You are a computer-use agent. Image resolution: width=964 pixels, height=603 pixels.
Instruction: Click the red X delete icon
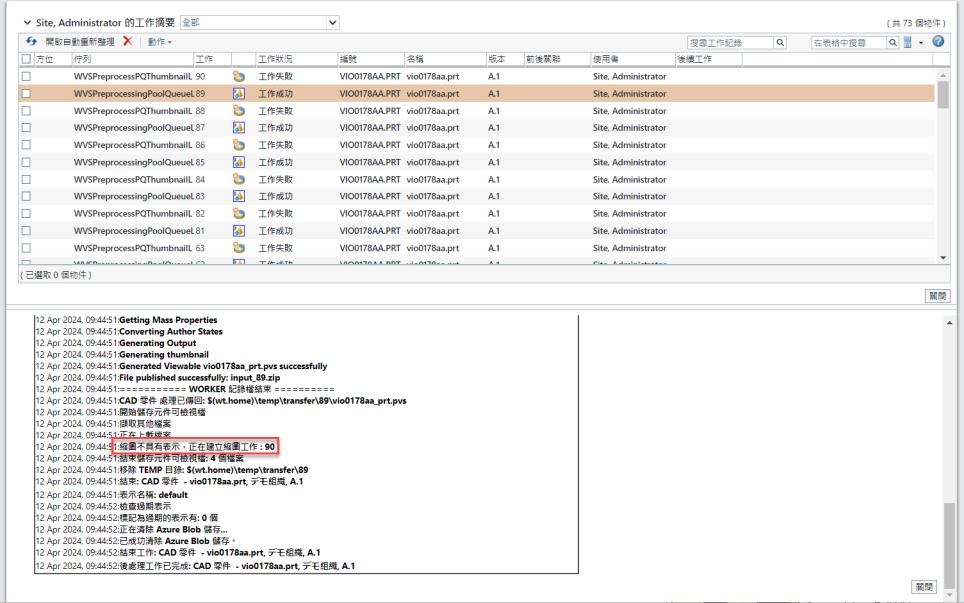tap(127, 41)
